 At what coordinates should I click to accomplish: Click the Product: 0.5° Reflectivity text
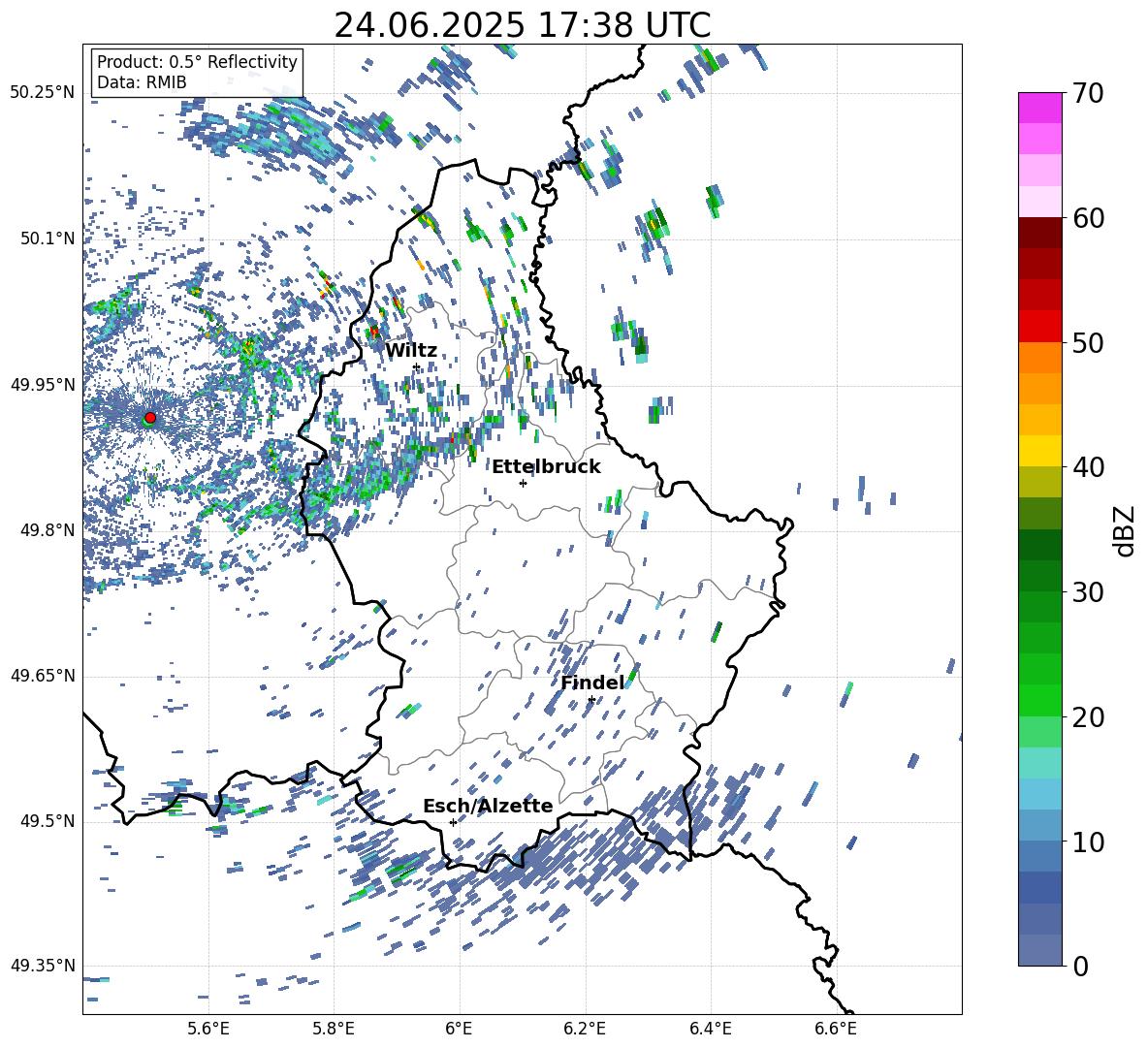tap(197, 62)
